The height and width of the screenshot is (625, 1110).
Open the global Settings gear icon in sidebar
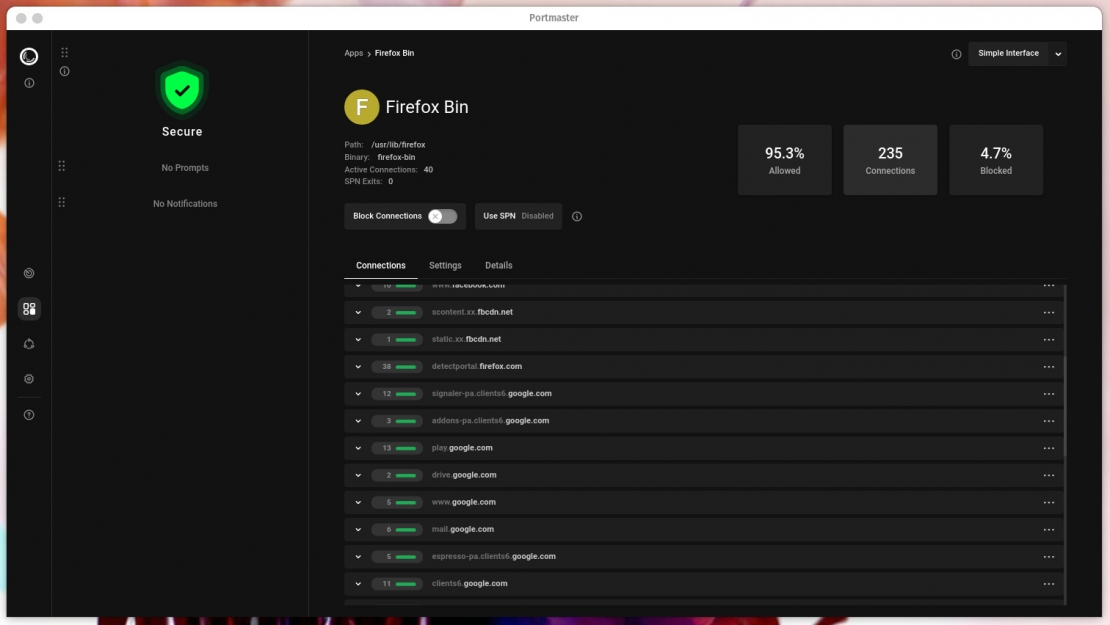tap(28, 378)
